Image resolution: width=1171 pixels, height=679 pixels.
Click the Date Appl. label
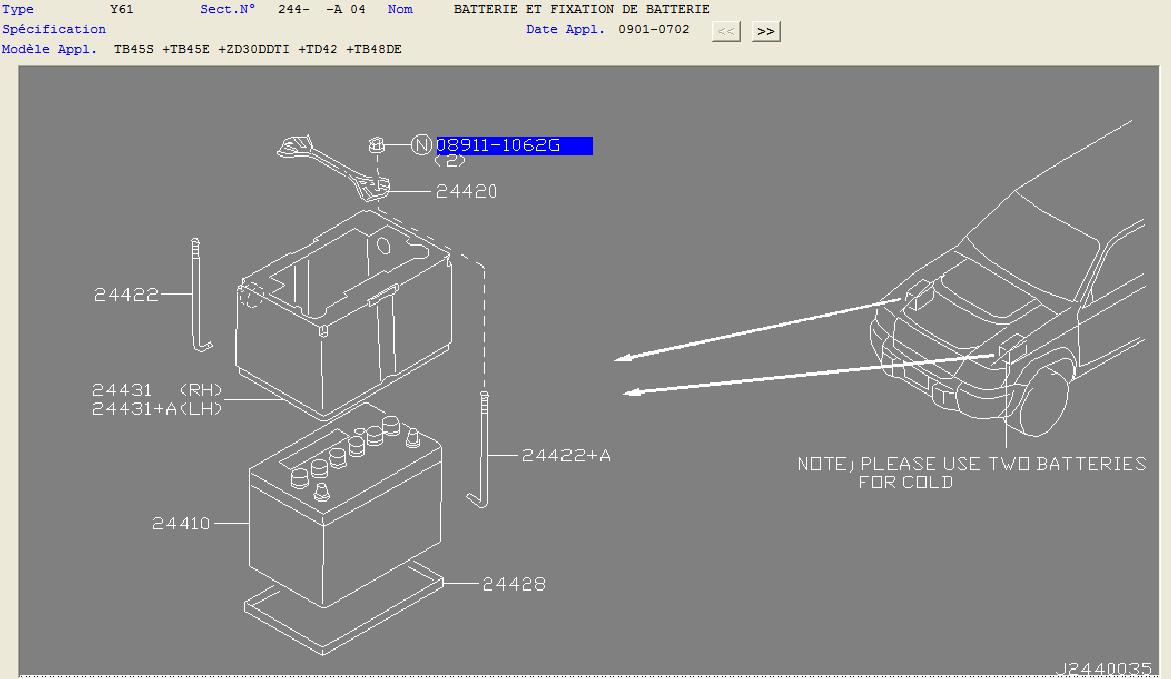pyautogui.click(x=565, y=29)
